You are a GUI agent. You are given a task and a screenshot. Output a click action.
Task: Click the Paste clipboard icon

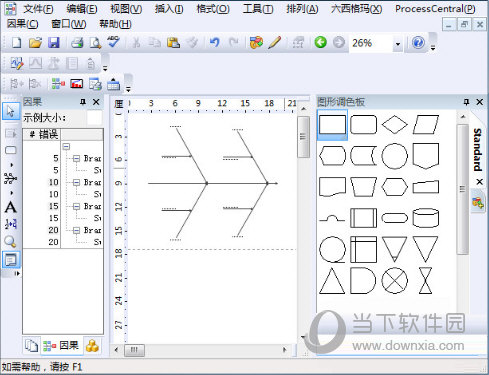173,43
